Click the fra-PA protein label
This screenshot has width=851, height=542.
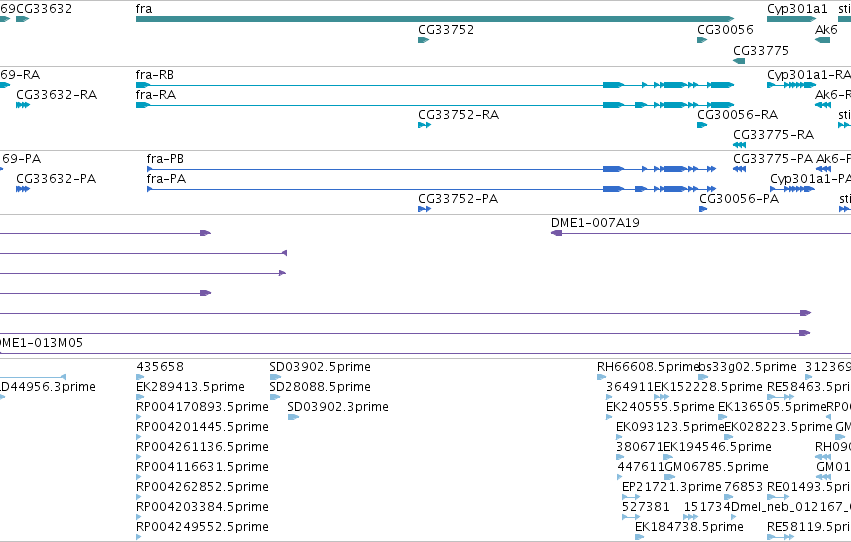coord(166,178)
